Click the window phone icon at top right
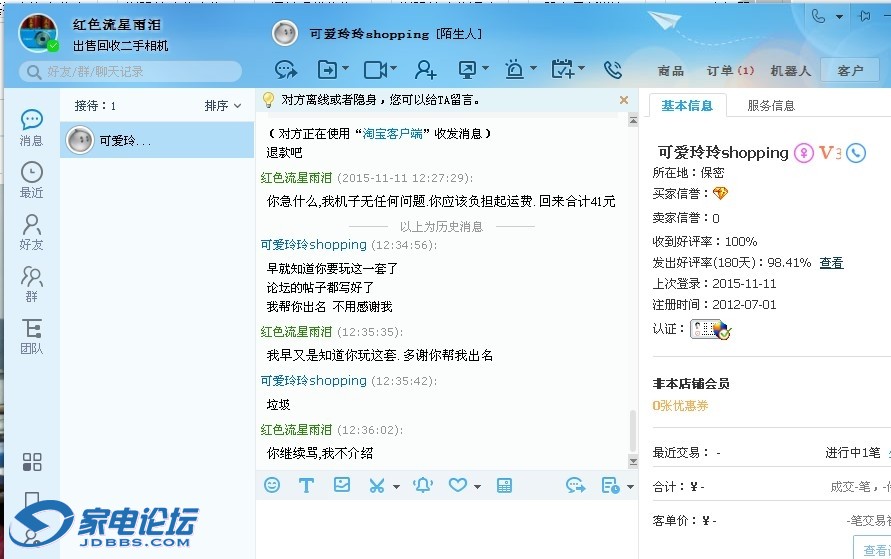Screen dimensions: 891x559 point(818,16)
